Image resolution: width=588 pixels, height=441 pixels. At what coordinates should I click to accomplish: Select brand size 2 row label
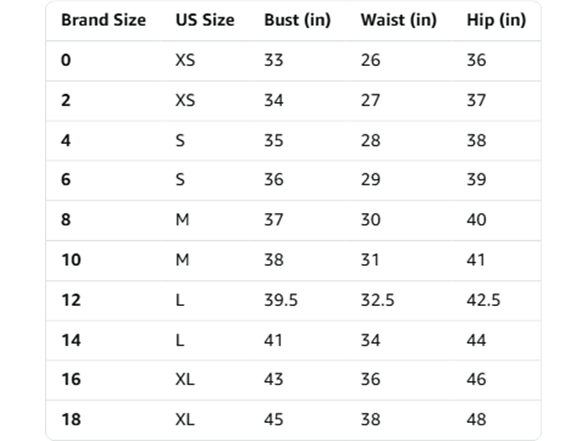point(66,100)
